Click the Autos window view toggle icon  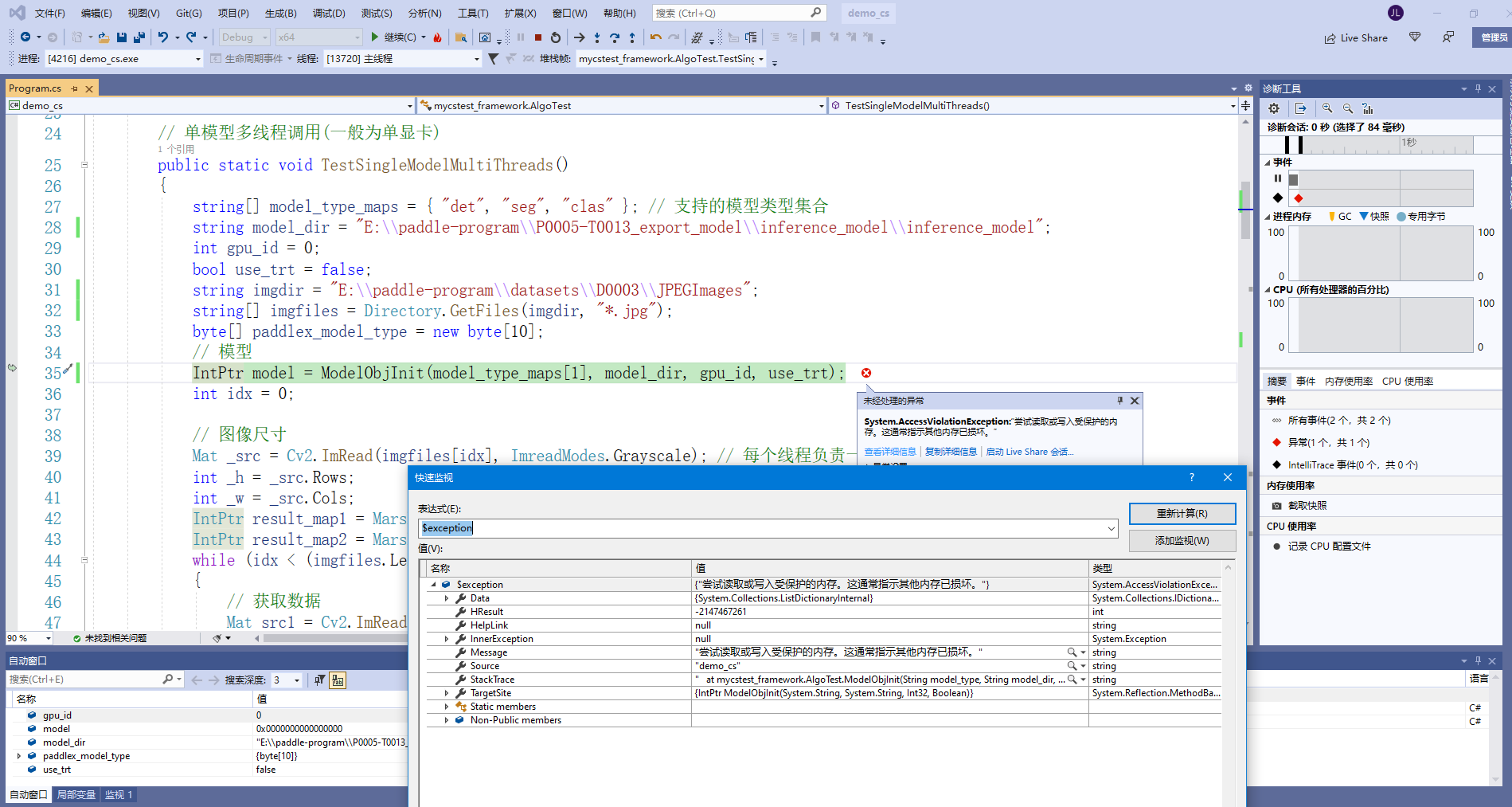point(338,680)
